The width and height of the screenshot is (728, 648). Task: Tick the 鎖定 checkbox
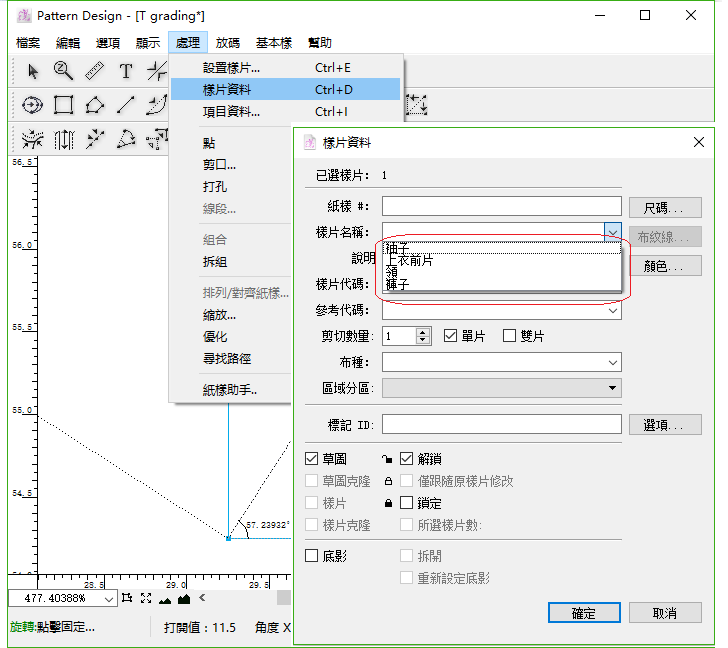pyautogui.click(x=406, y=503)
